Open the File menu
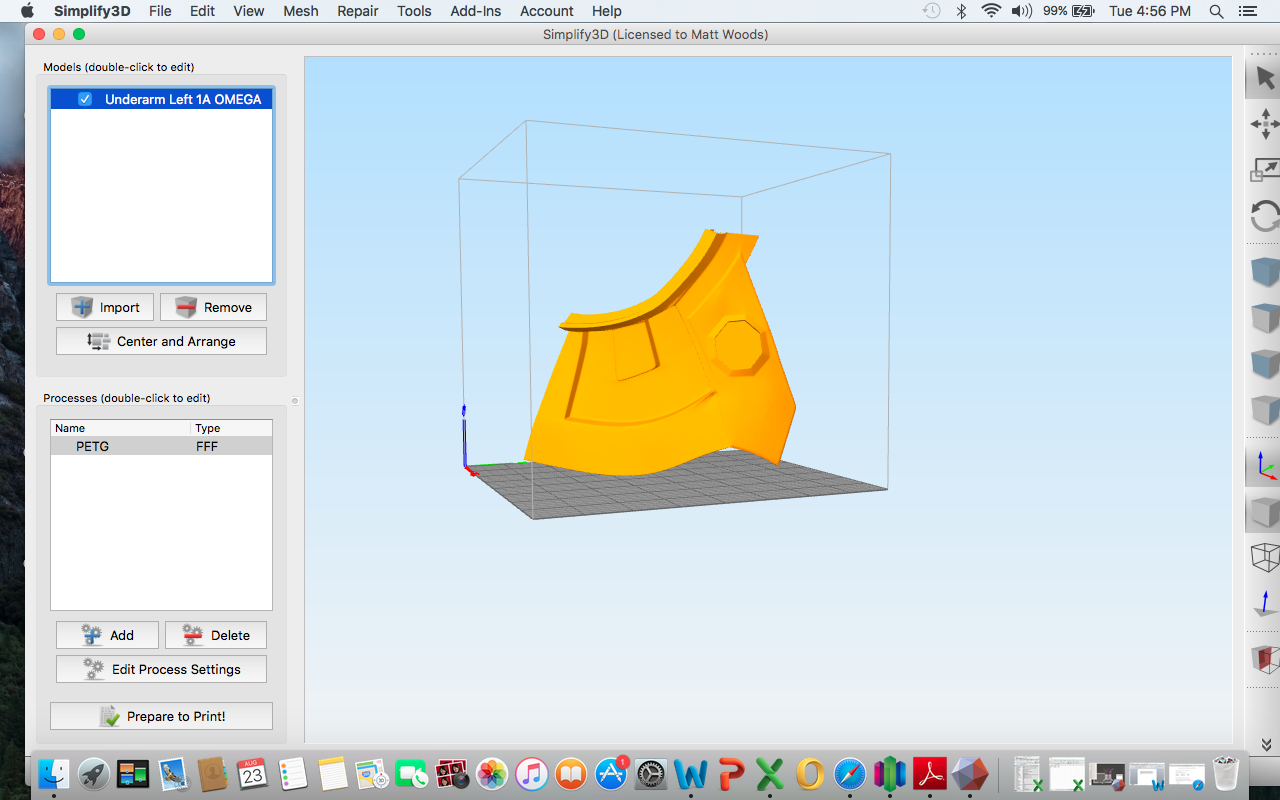 [x=160, y=11]
